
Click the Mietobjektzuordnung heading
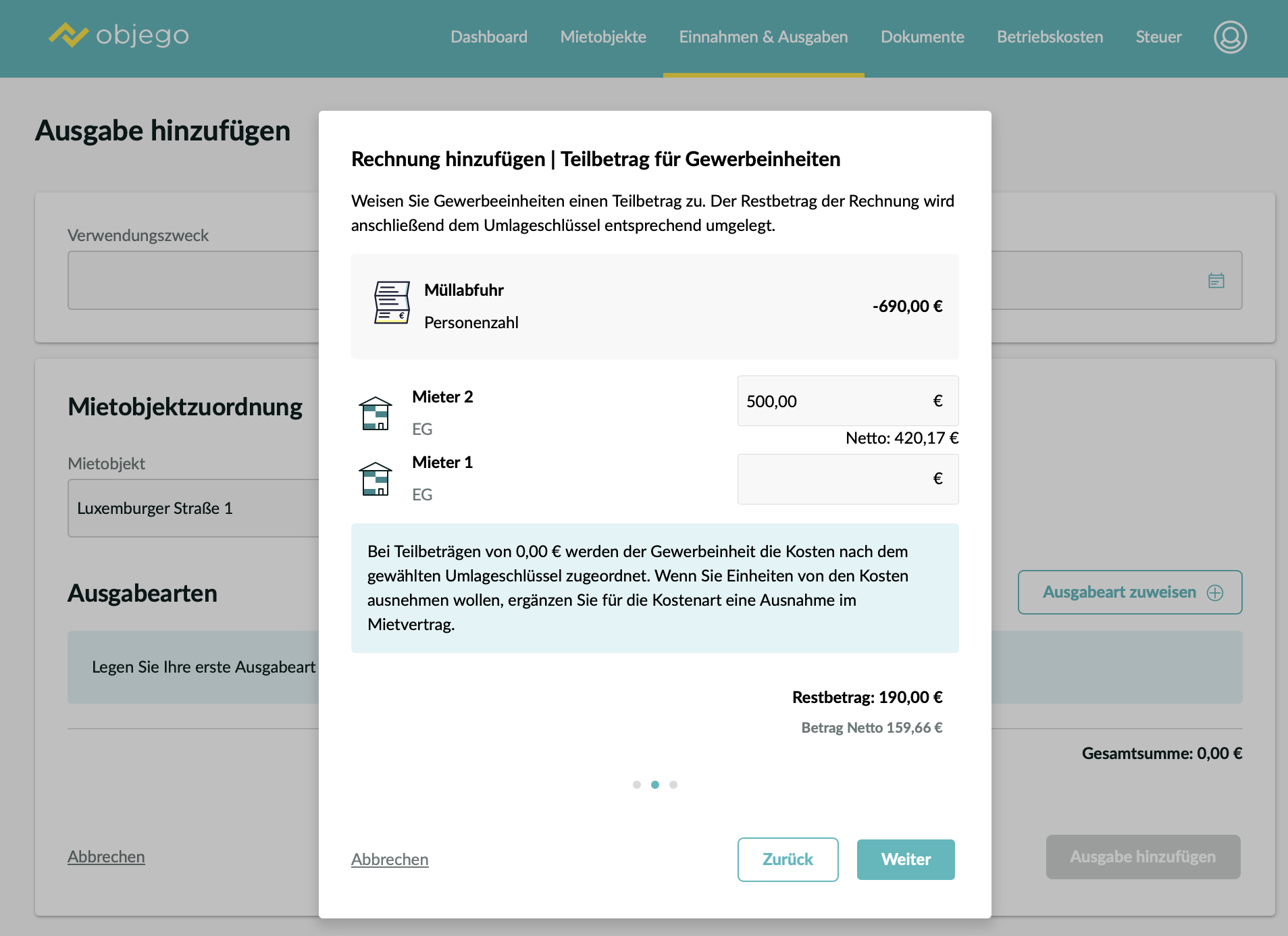point(185,407)
